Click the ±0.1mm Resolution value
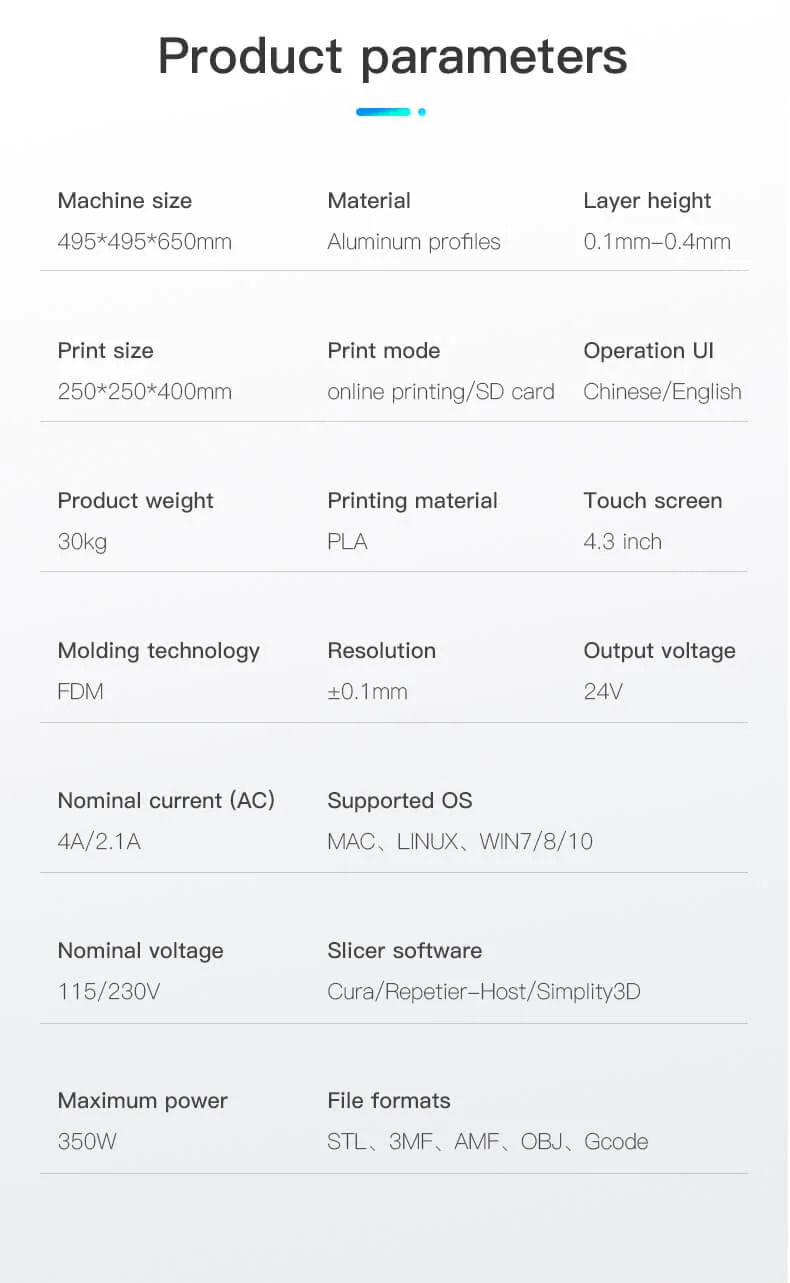This screenshot has width=790, height=1283. (368, 691)
